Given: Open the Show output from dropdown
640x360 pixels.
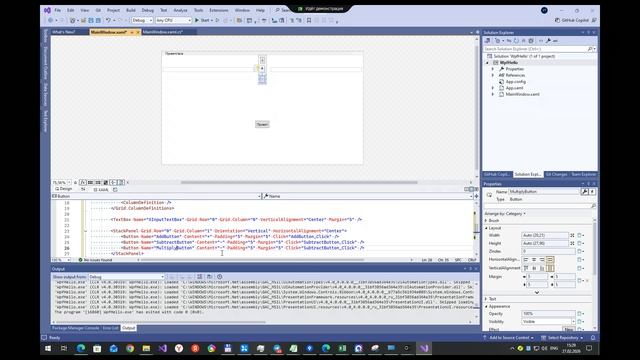Looking at the screenshot, I should coord(126,277).
